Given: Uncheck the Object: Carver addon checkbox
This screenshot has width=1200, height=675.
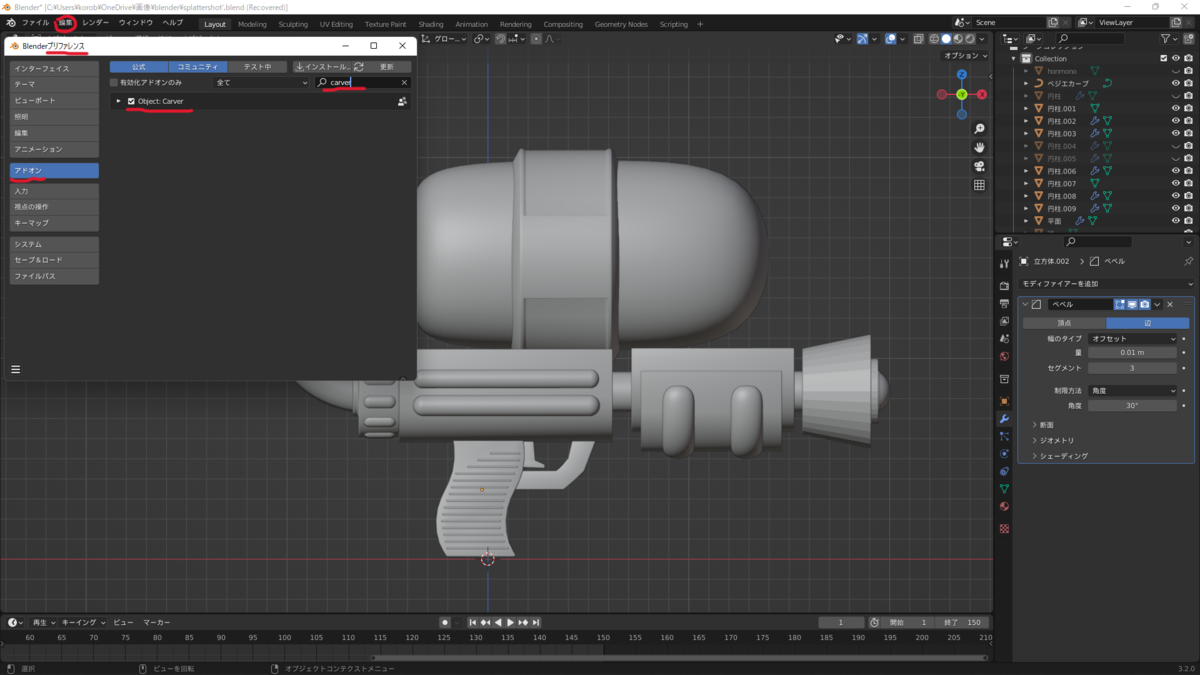Looking at the screenshot, I should [131, 102].
